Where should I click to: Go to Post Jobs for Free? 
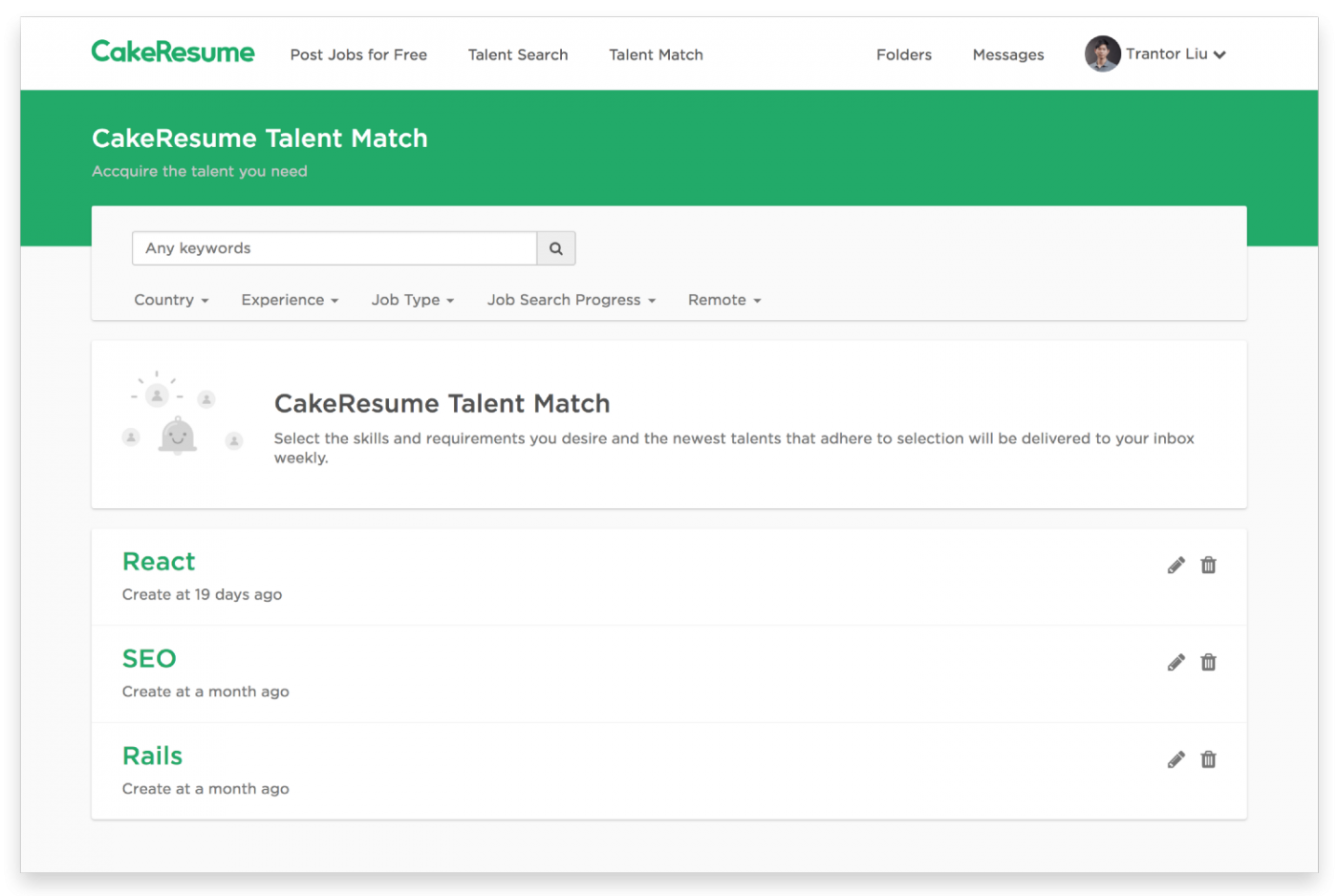tap(358, 55)
